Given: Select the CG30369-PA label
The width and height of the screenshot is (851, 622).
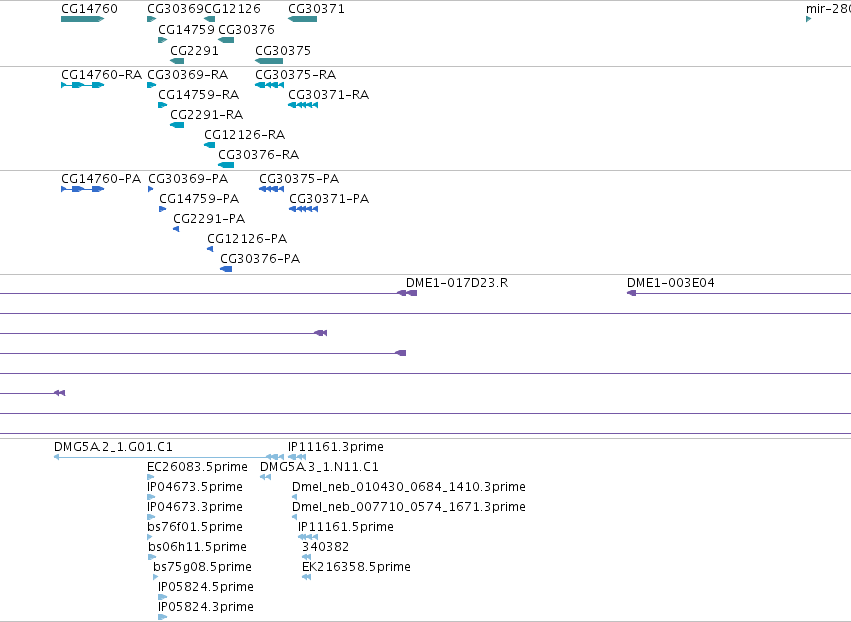Looking at the screenshot, I should pos(188,179).
